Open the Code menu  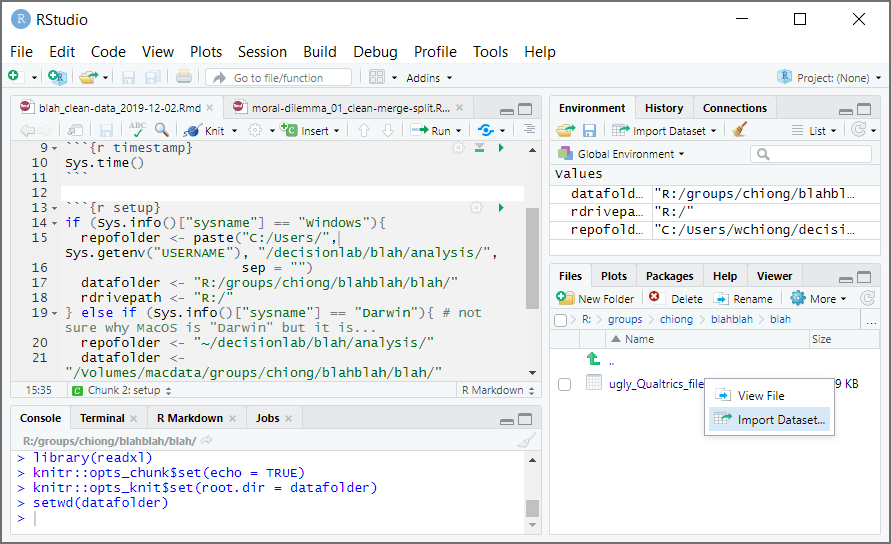[x=108, y=52]
